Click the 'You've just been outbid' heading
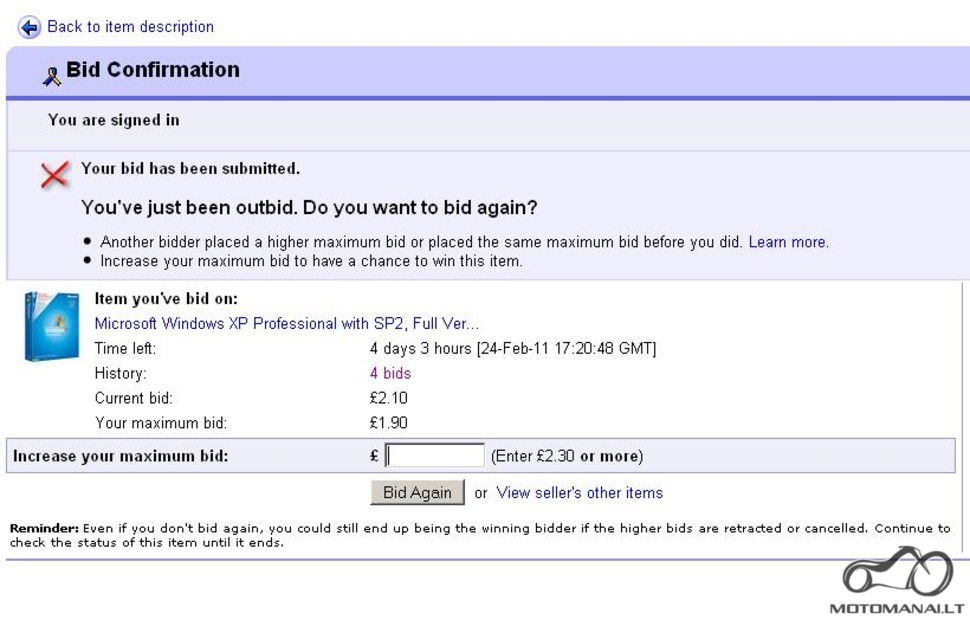Viewport: 970px width, 620px height. [x=309, y=207]
